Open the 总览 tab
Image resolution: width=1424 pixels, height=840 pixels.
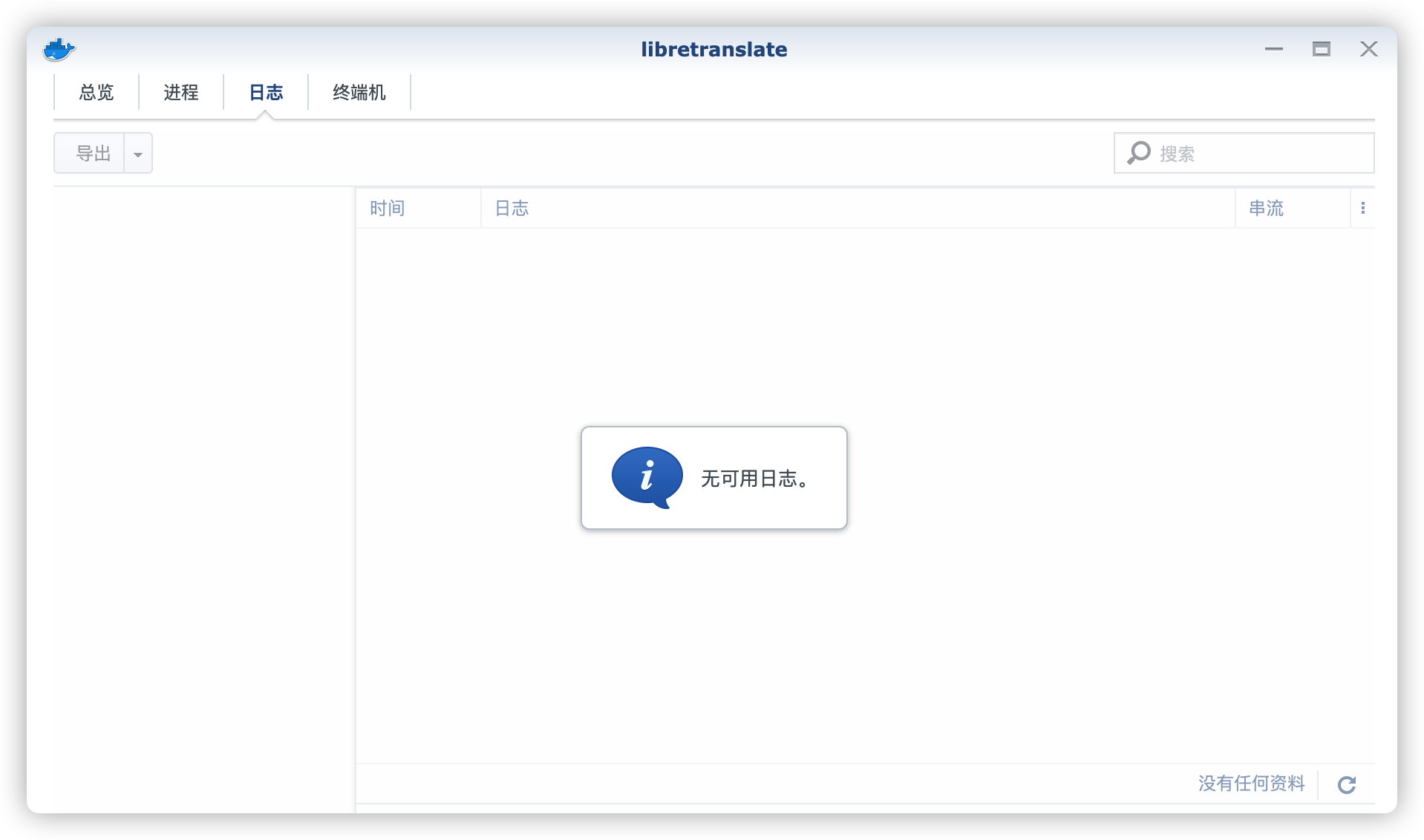(97, 93)
